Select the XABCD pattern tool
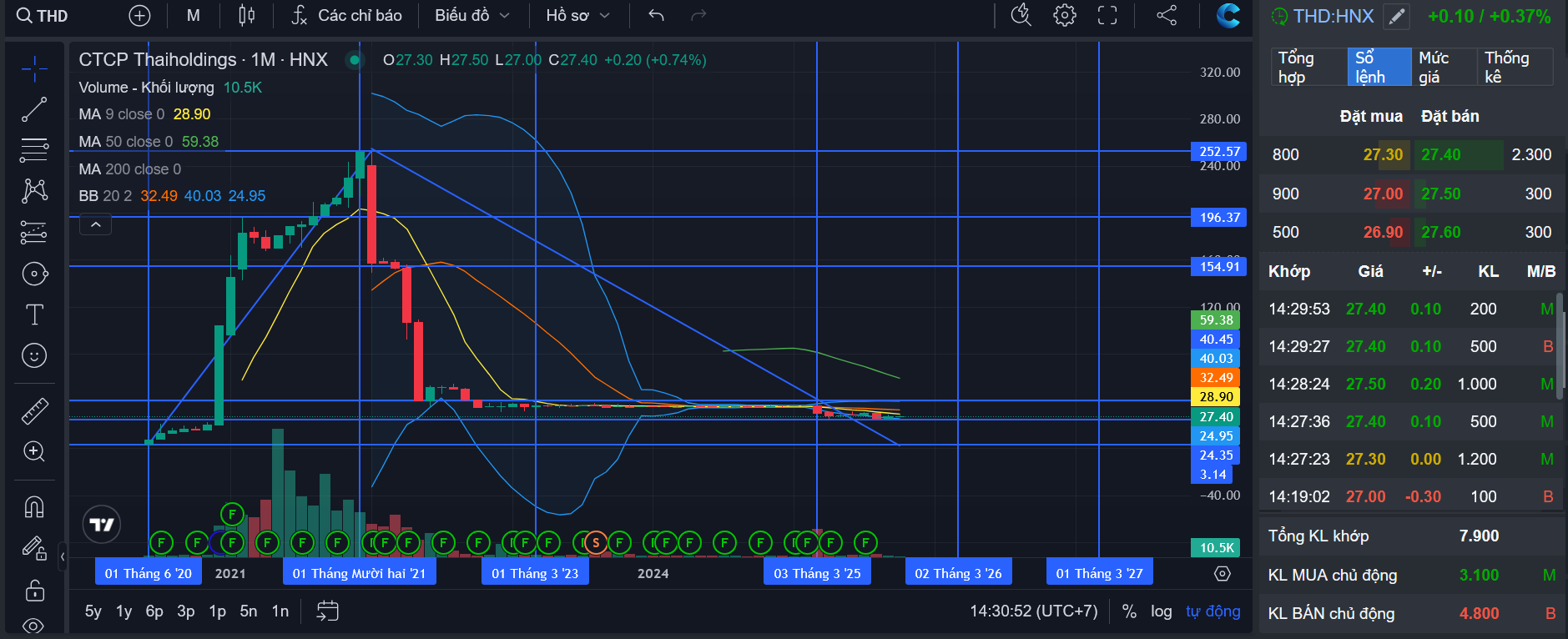This screenshot has width=1568, height=639. click(x=34, y=191)
